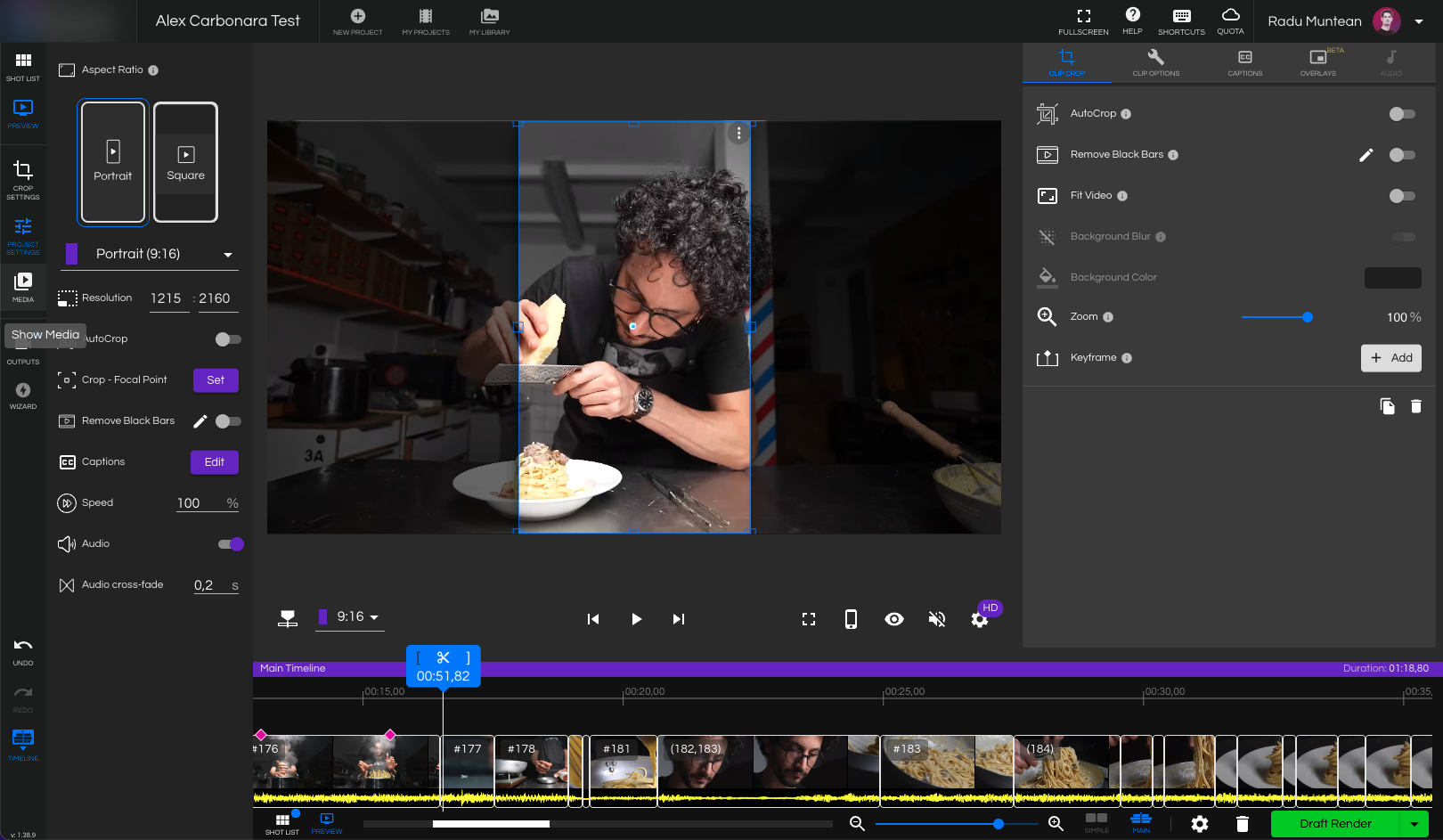
Task: Click the mobile phone preview icon
Action: tap(851, 619)
